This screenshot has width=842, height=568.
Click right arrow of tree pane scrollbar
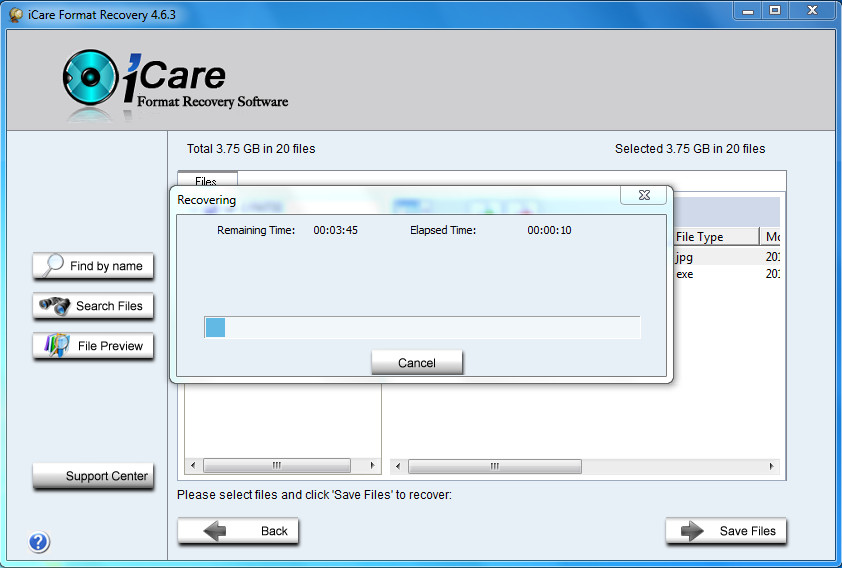pos(372,465)
